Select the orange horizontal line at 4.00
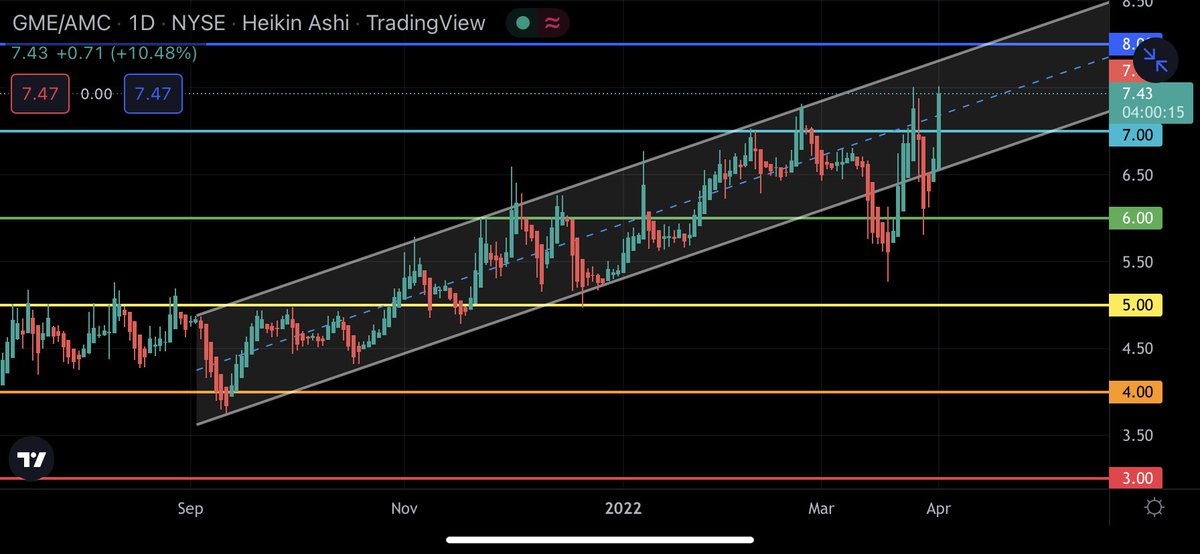This screenshot has height=554, width=1200. pyautogui.click(x=555, y=392)
